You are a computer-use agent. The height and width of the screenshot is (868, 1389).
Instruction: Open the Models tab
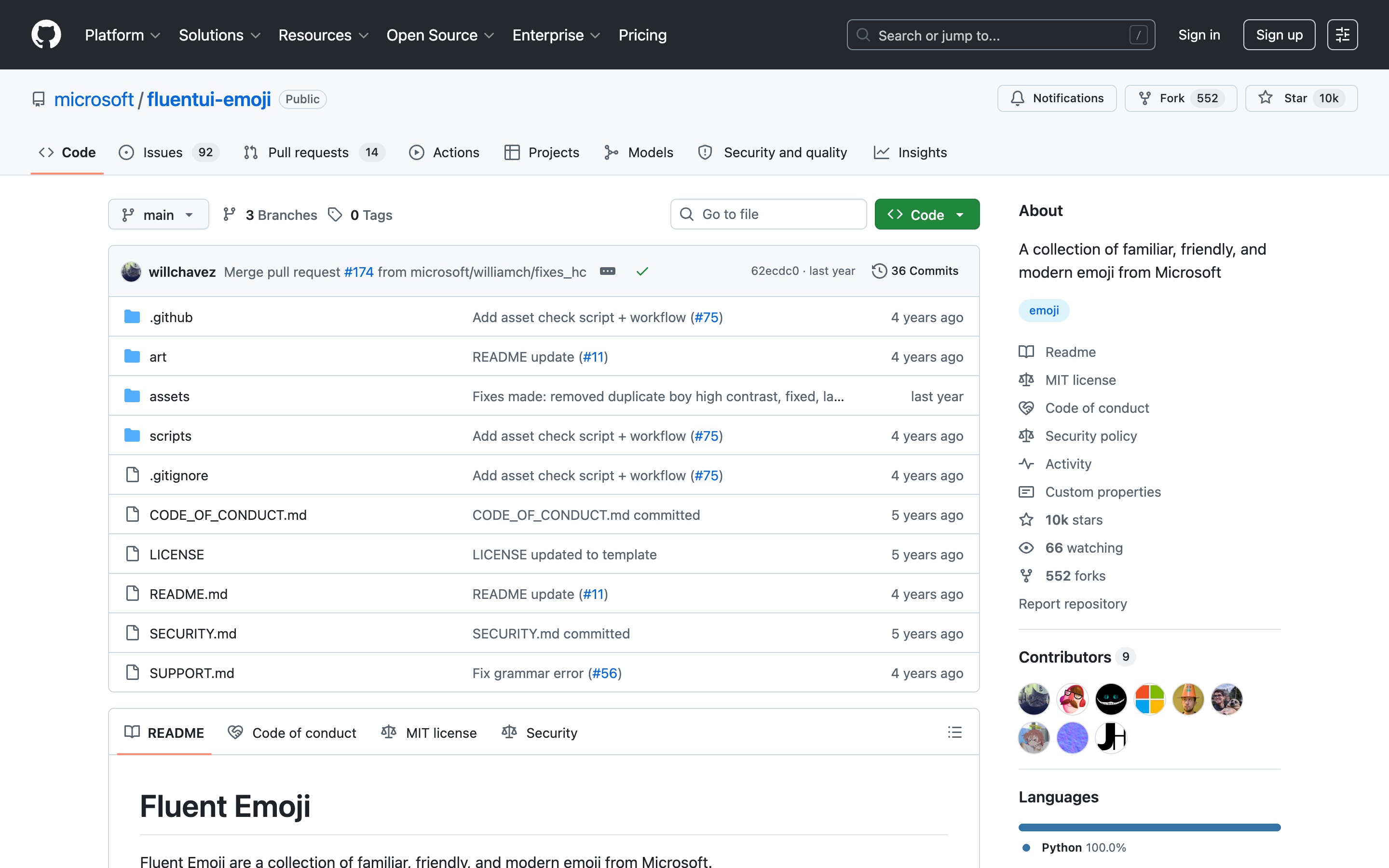tap(638, 152)
